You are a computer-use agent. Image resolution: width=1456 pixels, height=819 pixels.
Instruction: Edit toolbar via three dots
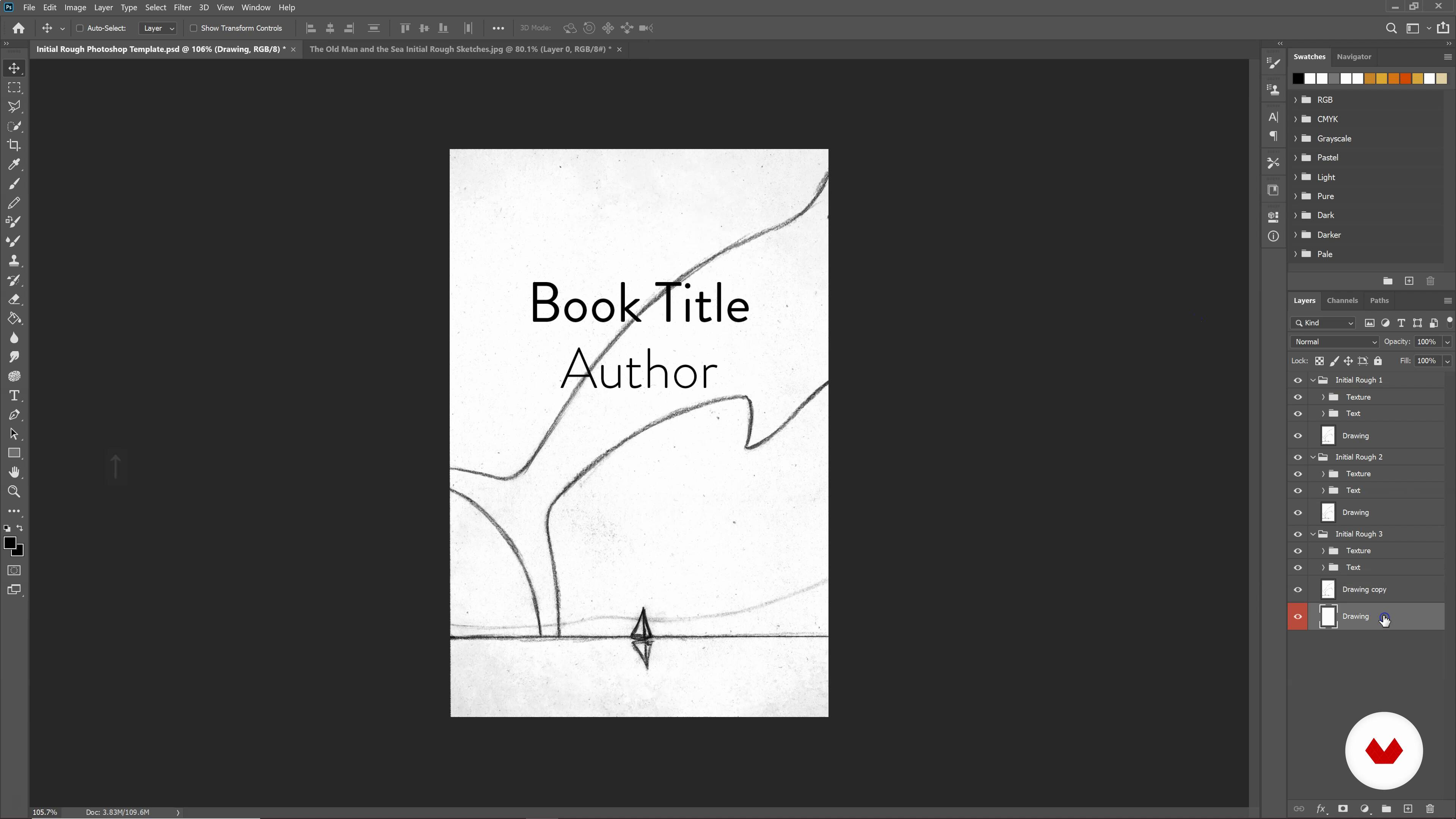click(x=14, y=511)
